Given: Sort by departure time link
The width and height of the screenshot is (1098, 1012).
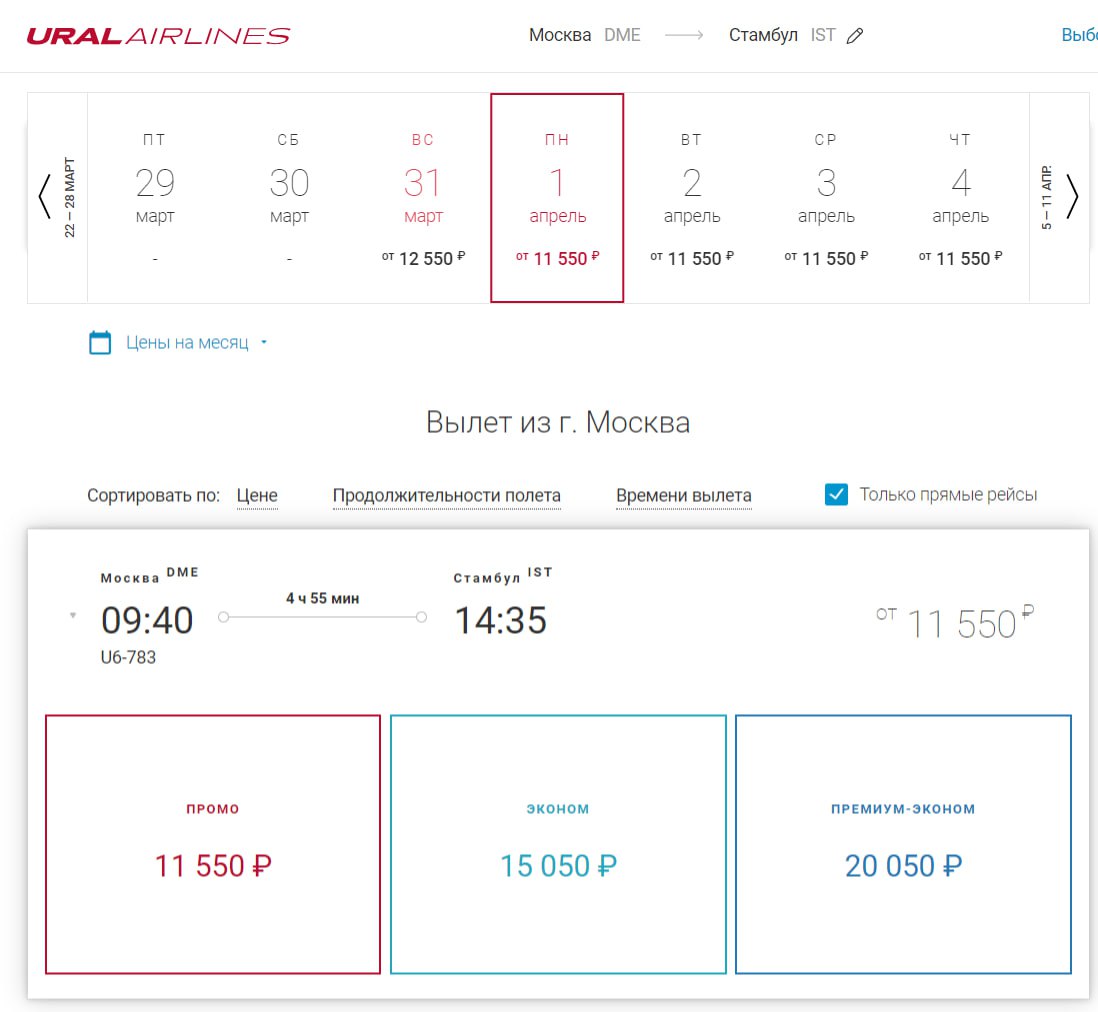Looking at the screenshot, I should (683, 495).
